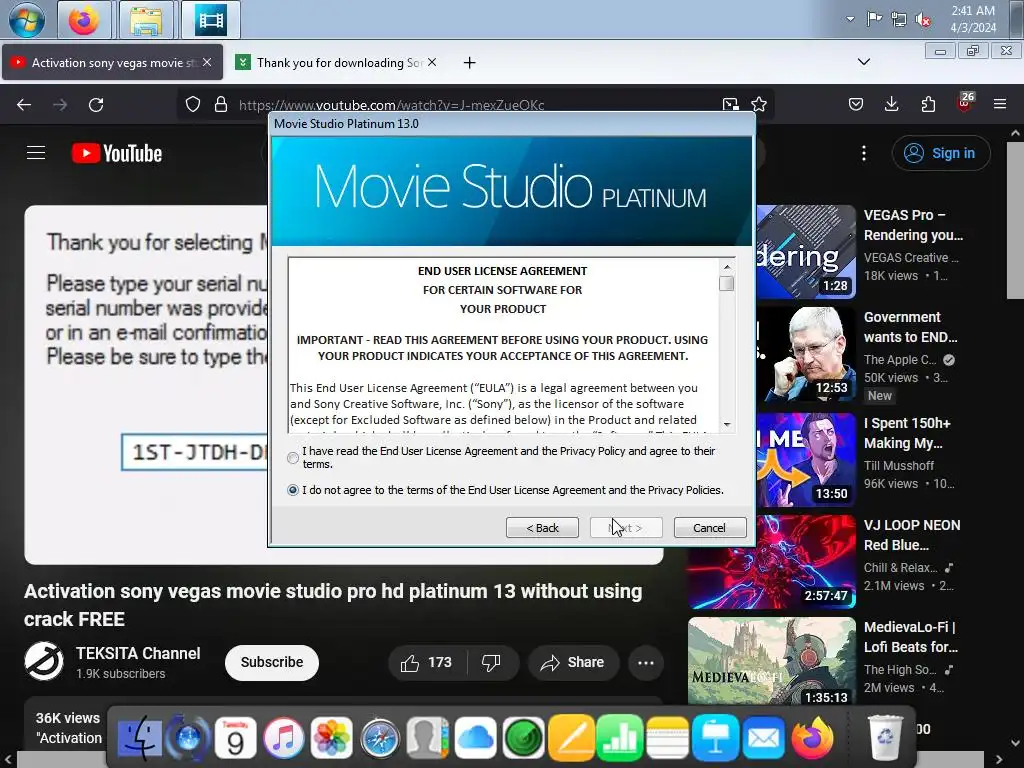
Task: Click the Firefox icon in the dock
Action: [x=812, y=739]
